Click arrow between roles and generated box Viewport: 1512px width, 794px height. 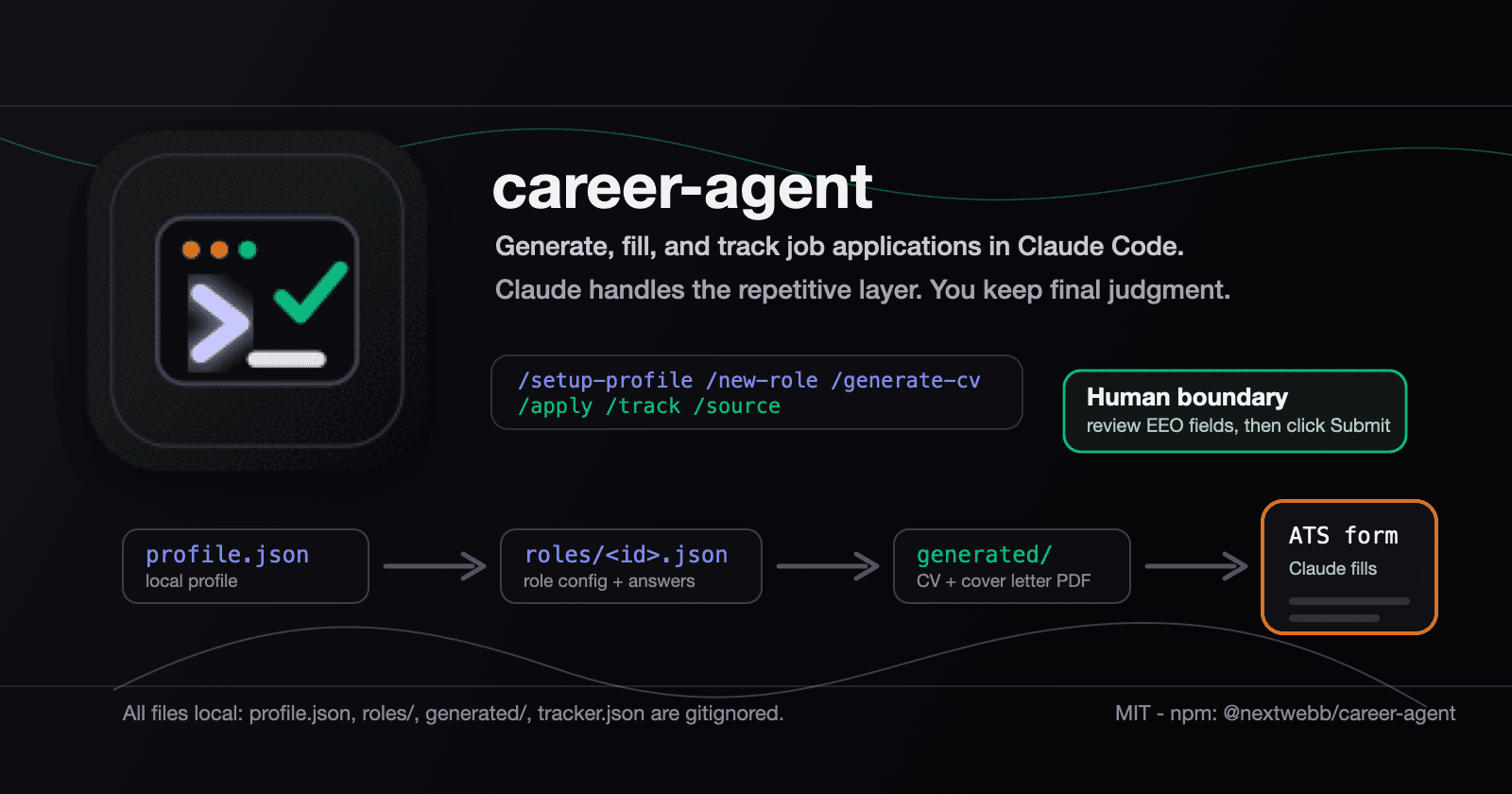point(828,566)
